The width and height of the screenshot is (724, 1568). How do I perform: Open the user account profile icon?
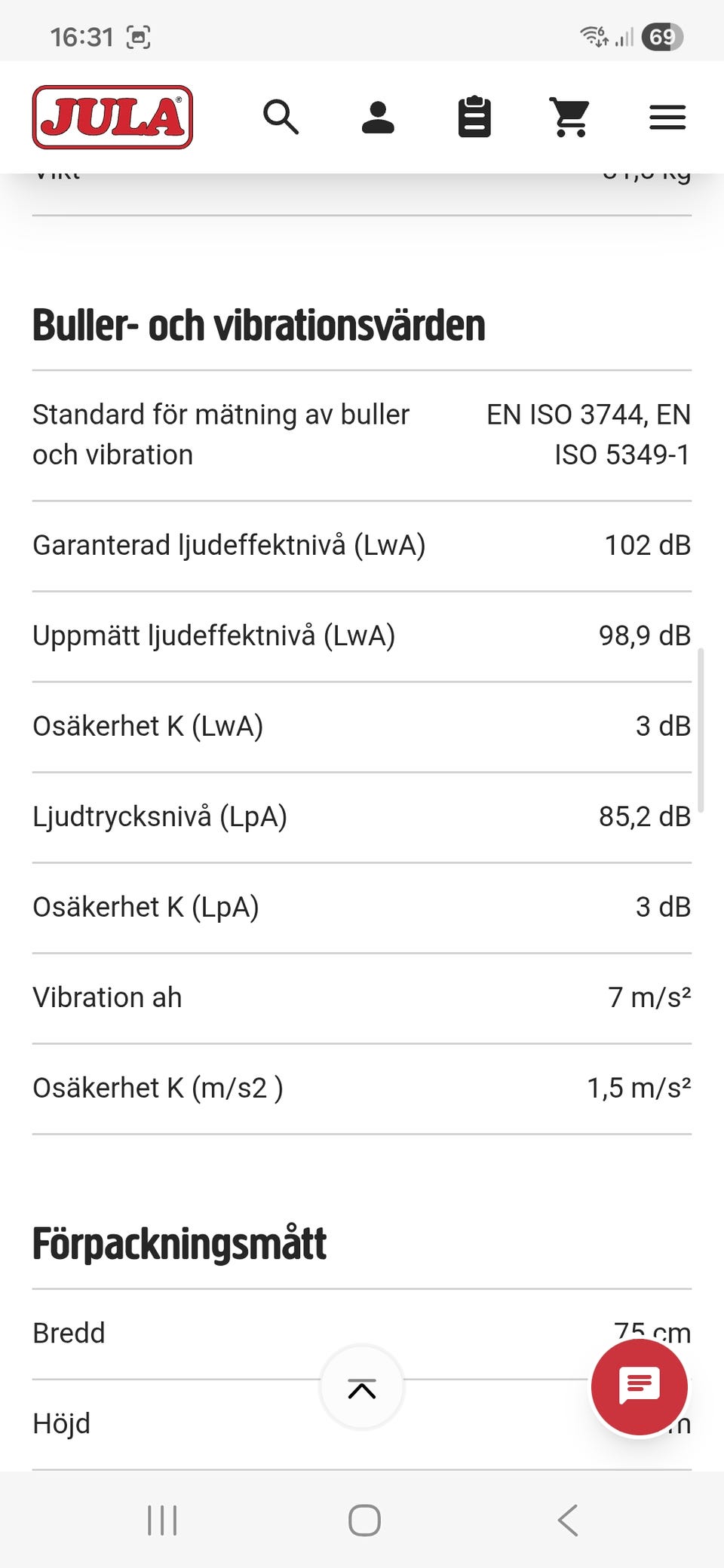(378, 118)
